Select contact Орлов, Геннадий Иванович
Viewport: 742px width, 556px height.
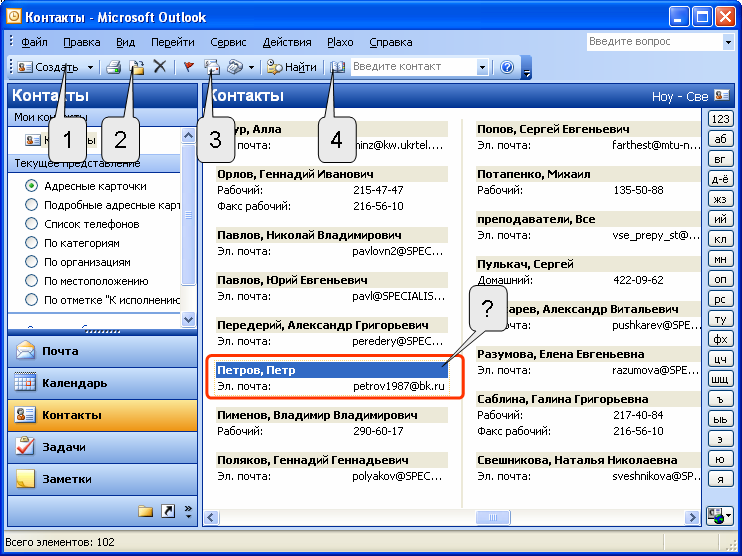332,174
